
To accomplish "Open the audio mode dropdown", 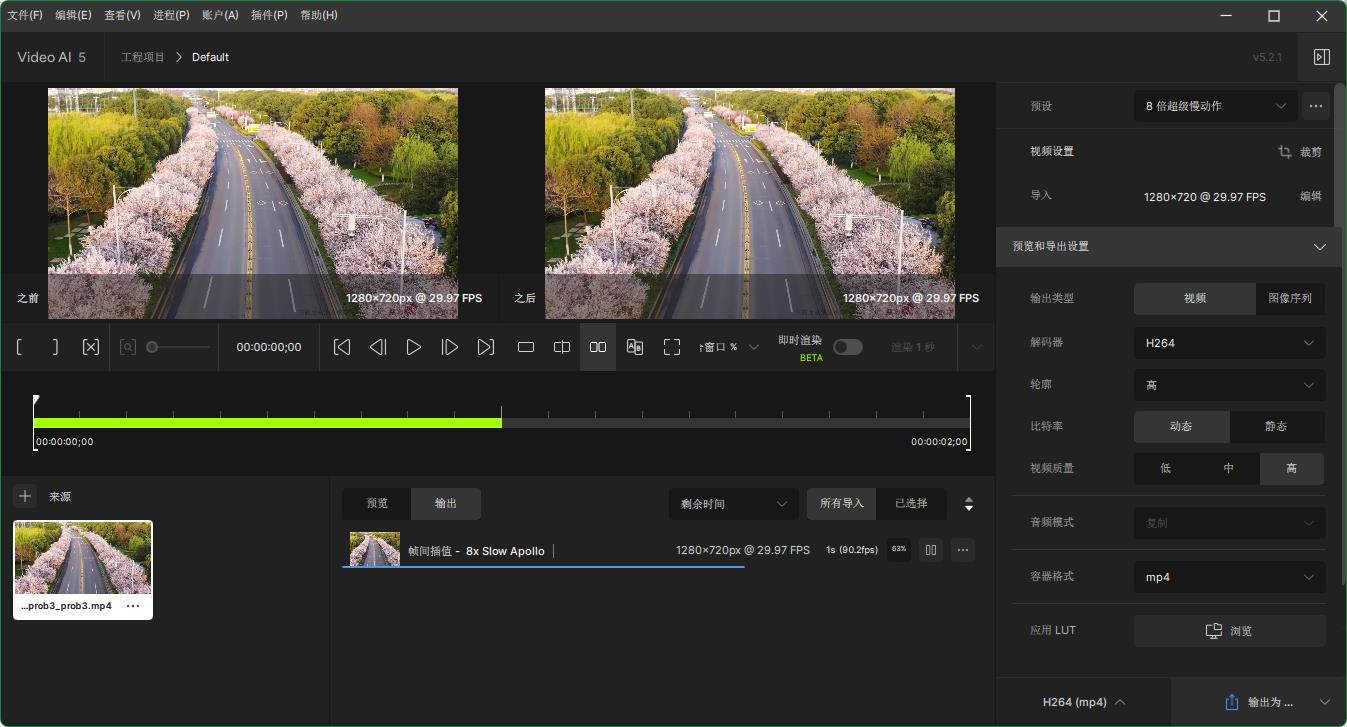I will (x=1230, y=522).
